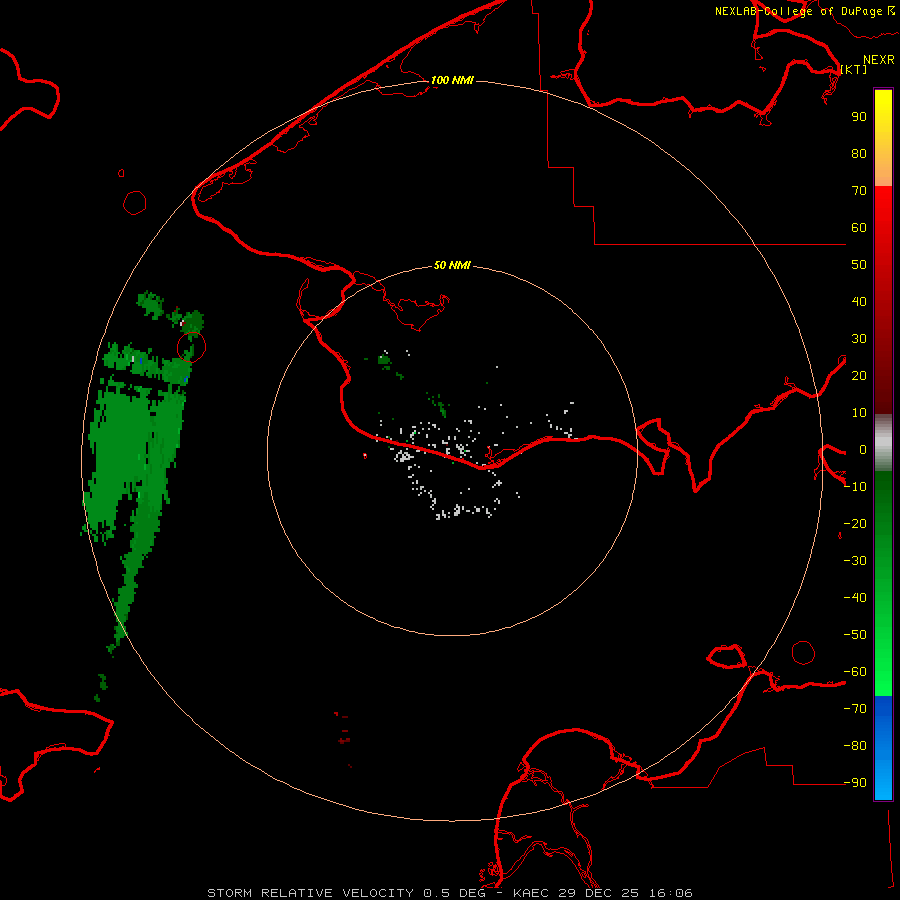The height and width of the screenshot is (900, 900).
Task: Click the gray zero-velocity segment of color bar
Action: (x=883, y=443)
